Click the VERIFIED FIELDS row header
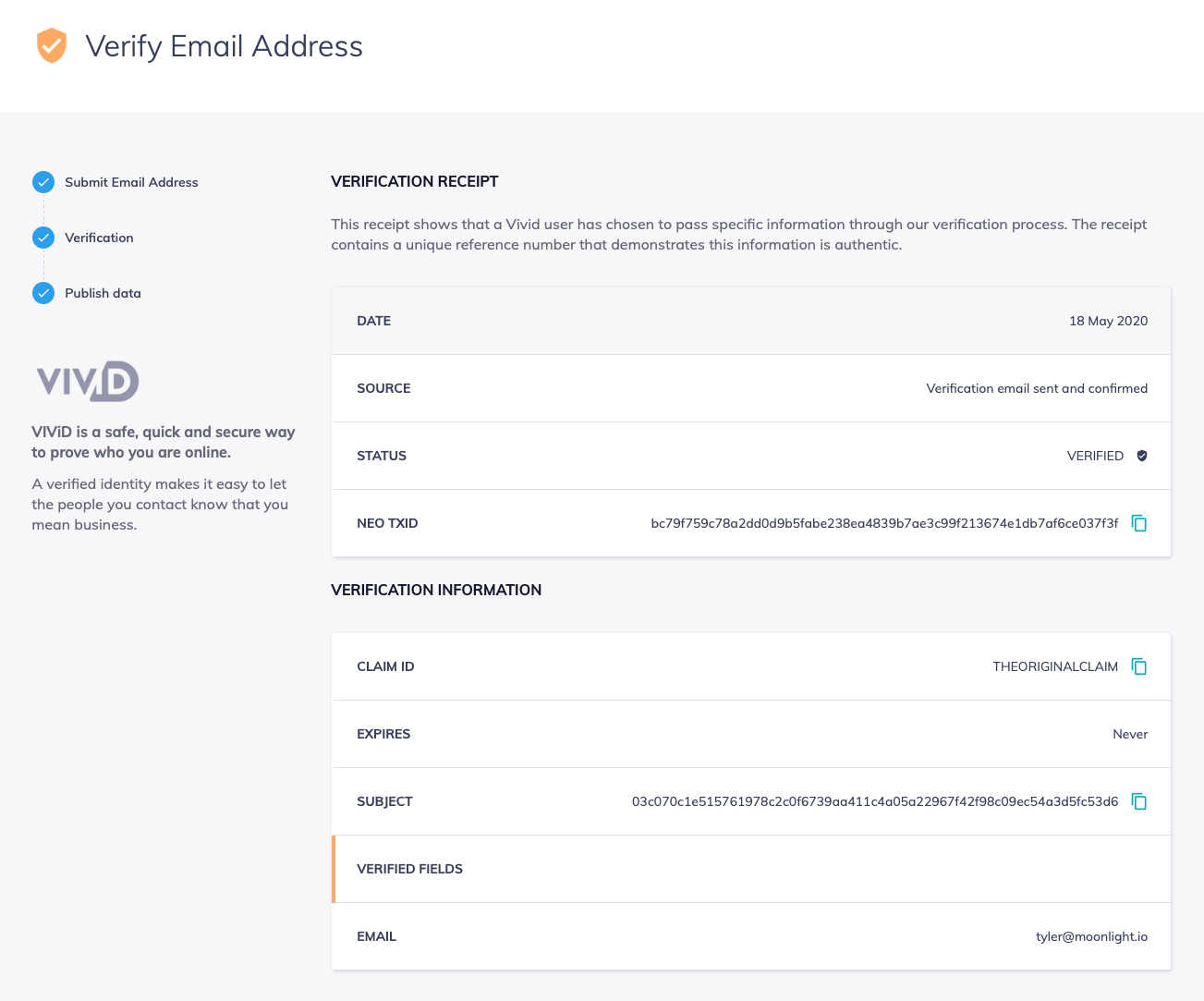1204x1001 pixels. click(x=409, y=869)
